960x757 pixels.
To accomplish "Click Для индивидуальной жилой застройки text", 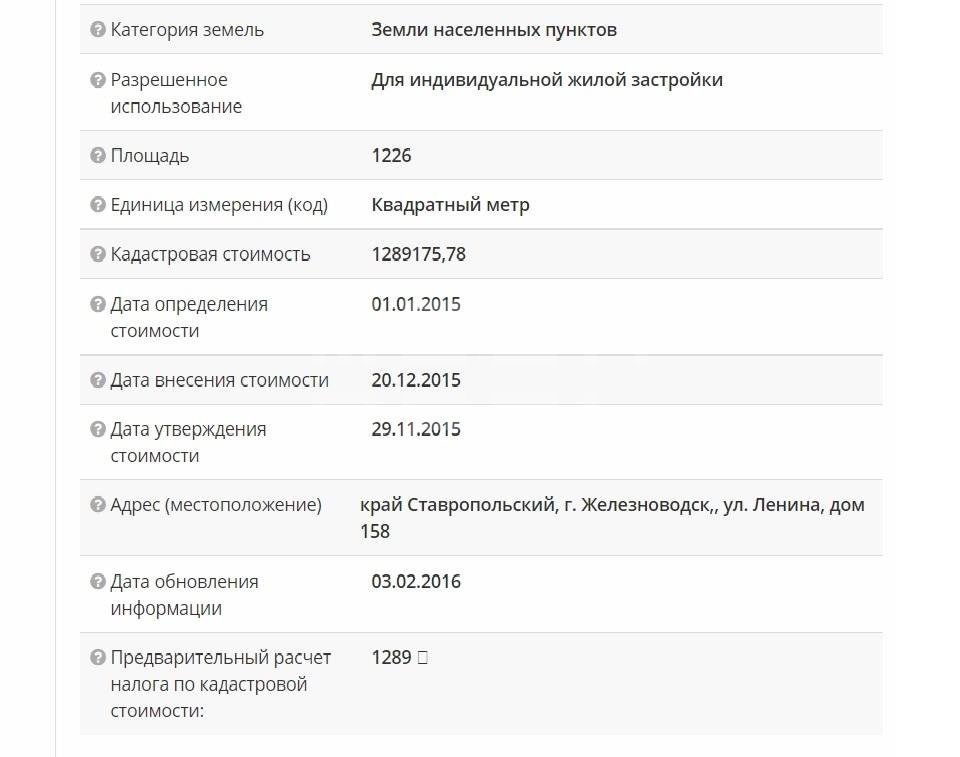I will 546,80.
